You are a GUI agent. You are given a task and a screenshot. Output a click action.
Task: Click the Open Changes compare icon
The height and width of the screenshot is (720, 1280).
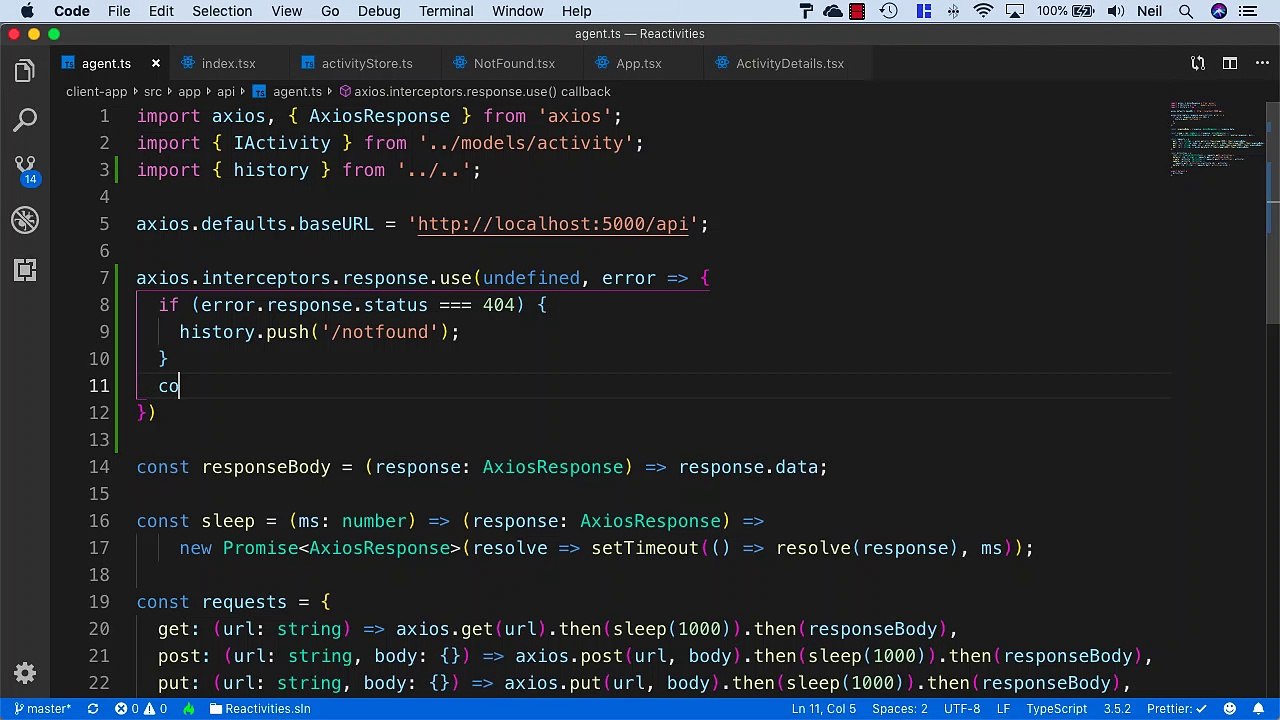pyautogui.click(x=1198, y=63)
